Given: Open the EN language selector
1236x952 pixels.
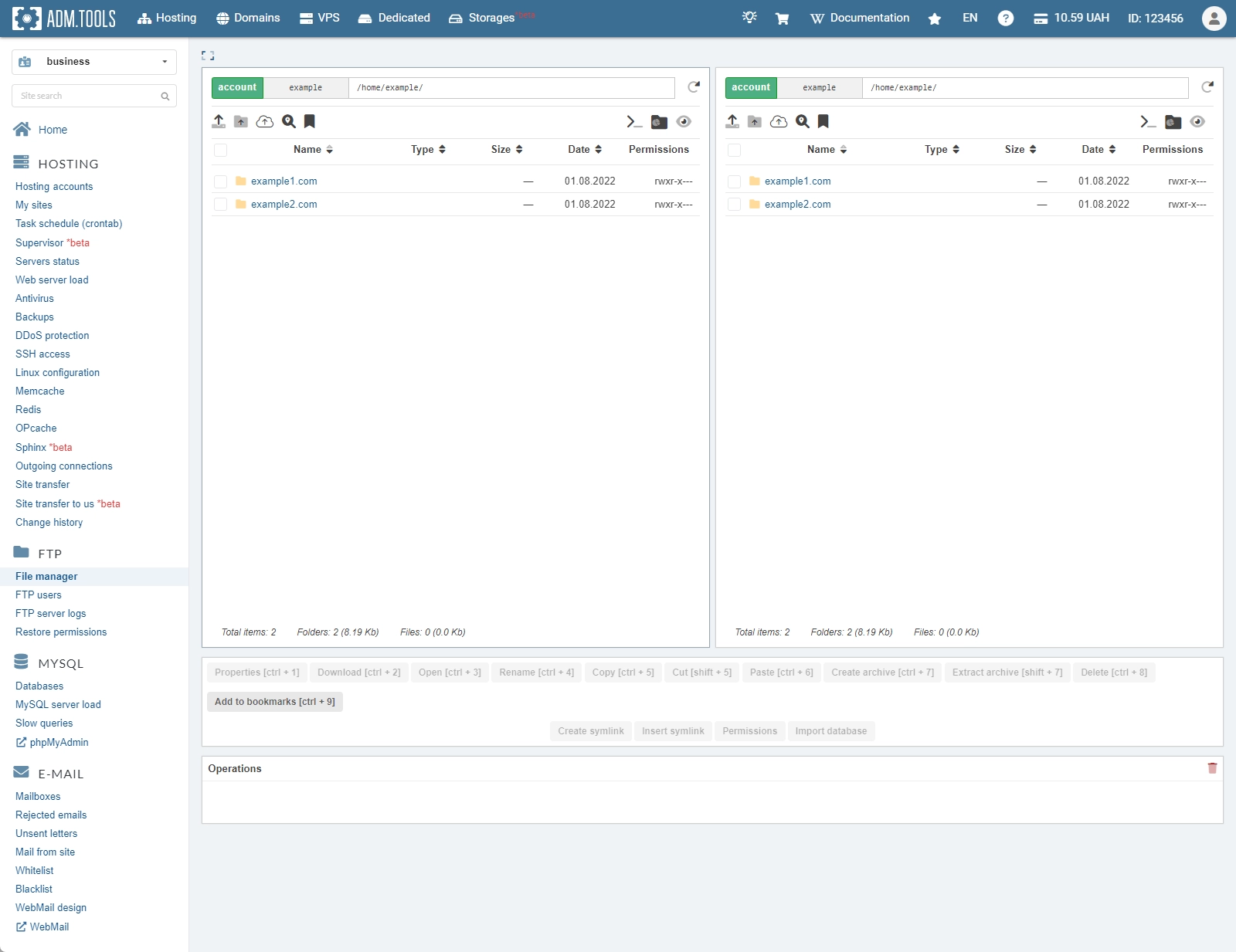Looking at the screenshot, I should (x=969, y=19).
